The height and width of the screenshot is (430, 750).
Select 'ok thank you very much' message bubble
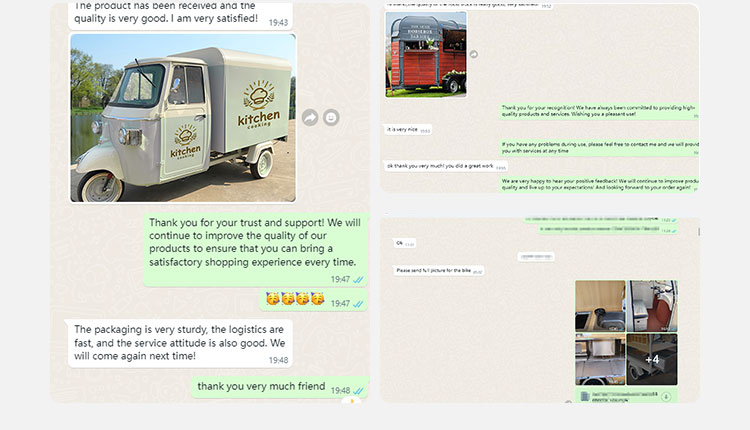pos(446,166)
